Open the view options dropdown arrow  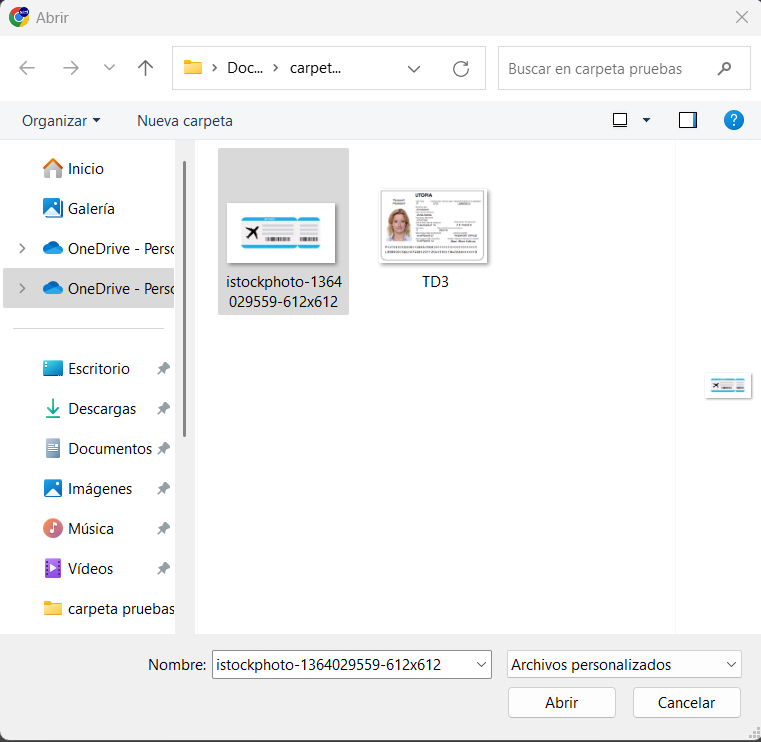[646, 120]
